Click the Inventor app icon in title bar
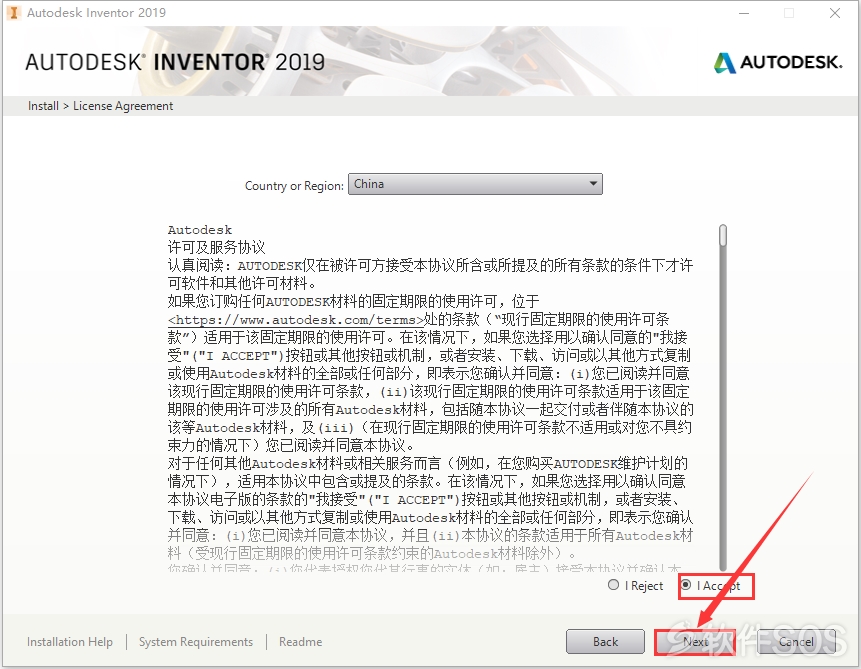 tap(14, 13)
